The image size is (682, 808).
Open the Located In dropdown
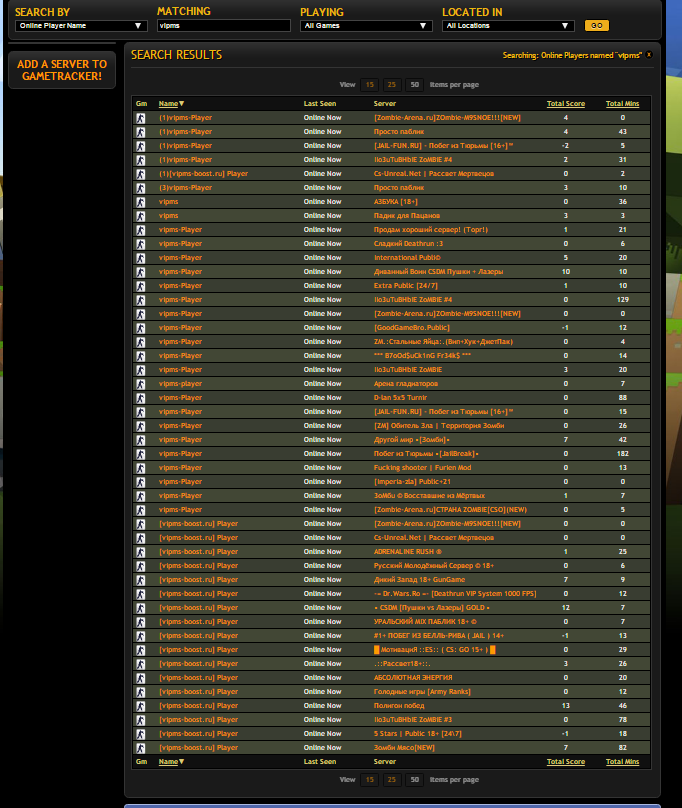coord(508,26)
